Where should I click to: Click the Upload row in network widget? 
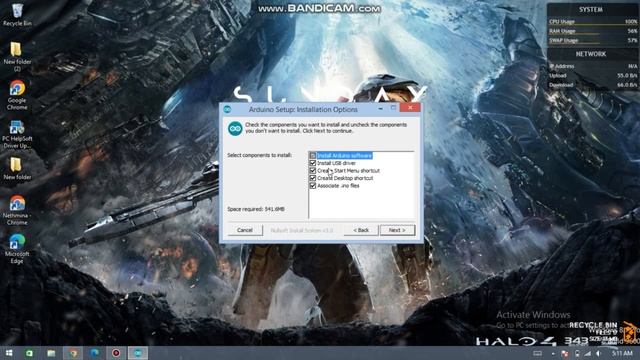click(593, 76)
